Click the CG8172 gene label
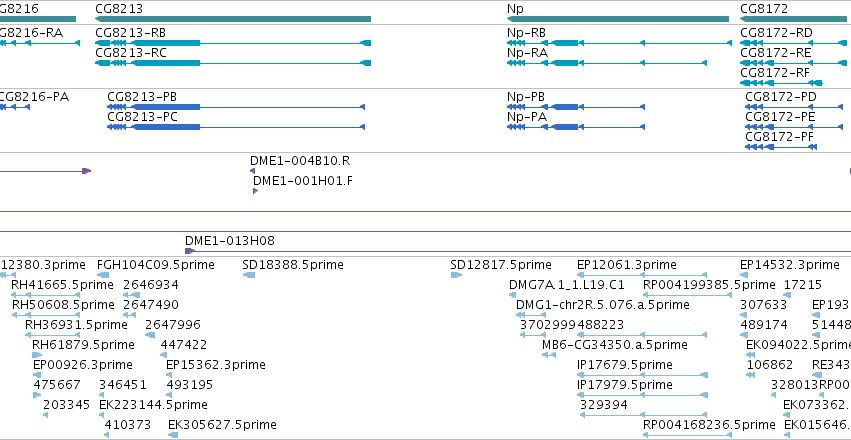Image resolution: width=851 pixels, height=440 pixels. [x=764, y=9]
